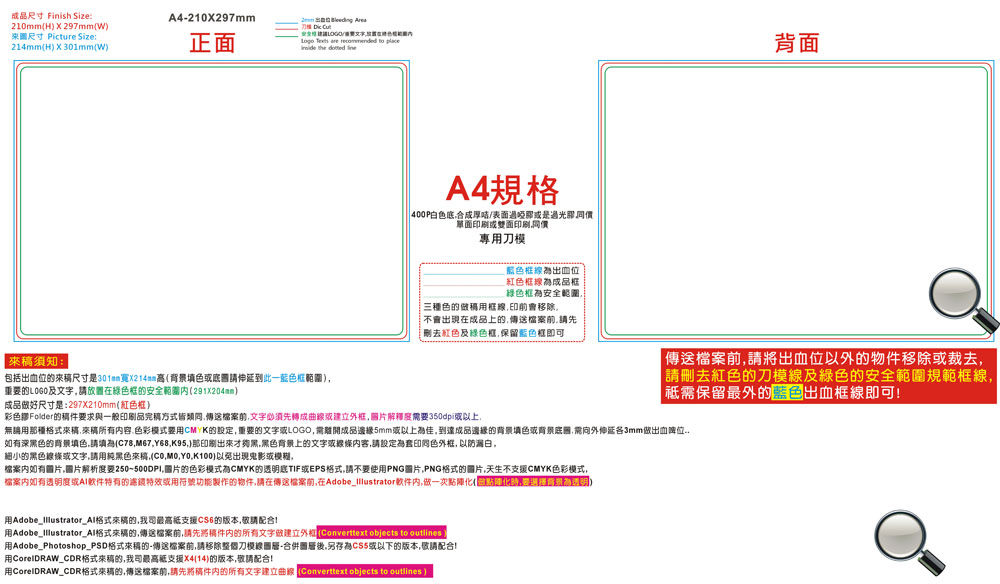Click the deep black C78,M67,Y68,K95 line
Image resolution: width=1000 pixels, height=584 pixels.
click(251, 444)
